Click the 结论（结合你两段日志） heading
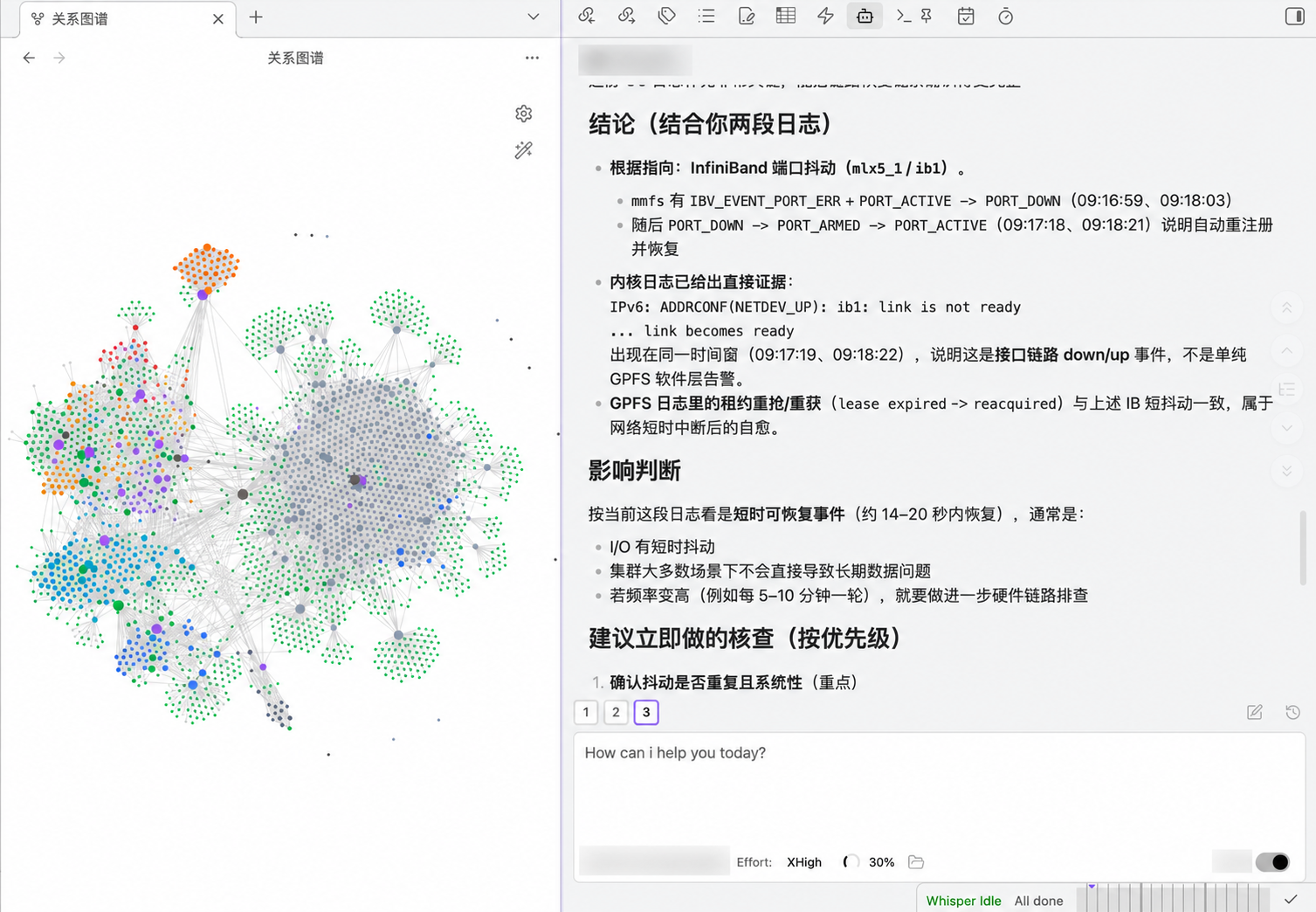1316x912 pixels. [710, 124]
